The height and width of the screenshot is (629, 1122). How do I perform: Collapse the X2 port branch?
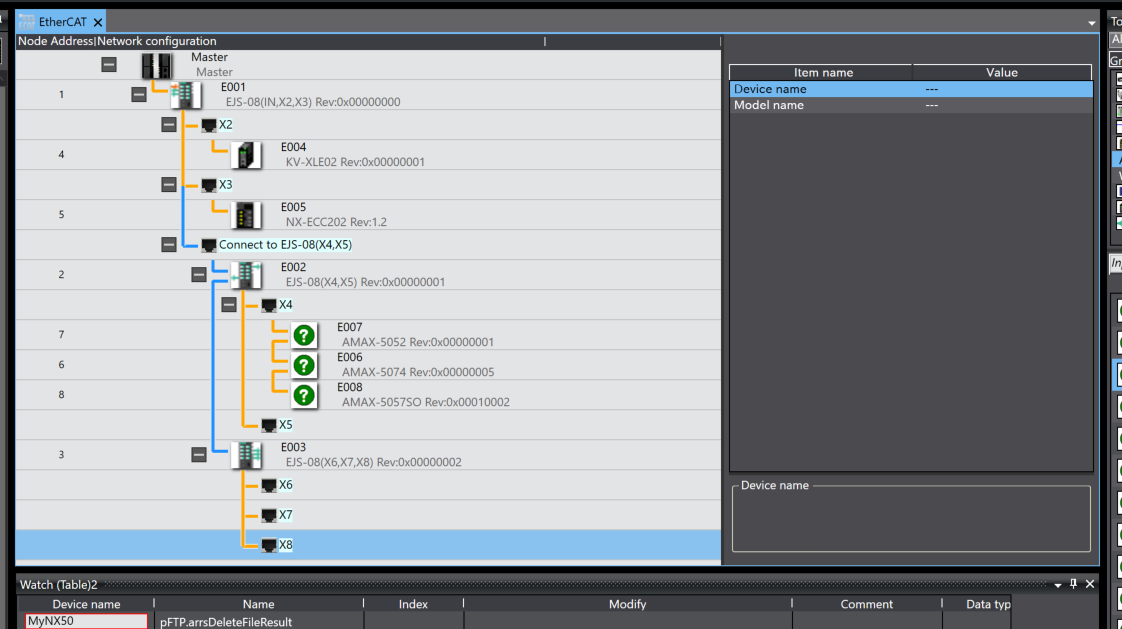169,125
